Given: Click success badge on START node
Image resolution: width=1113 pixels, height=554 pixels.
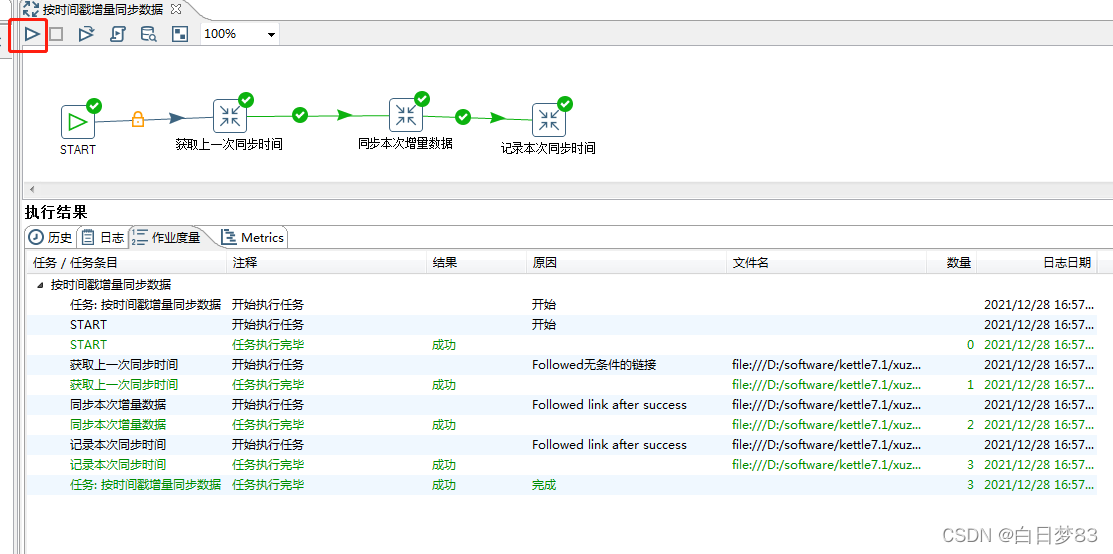Looking at the screenshot, I should coord(94,105).
